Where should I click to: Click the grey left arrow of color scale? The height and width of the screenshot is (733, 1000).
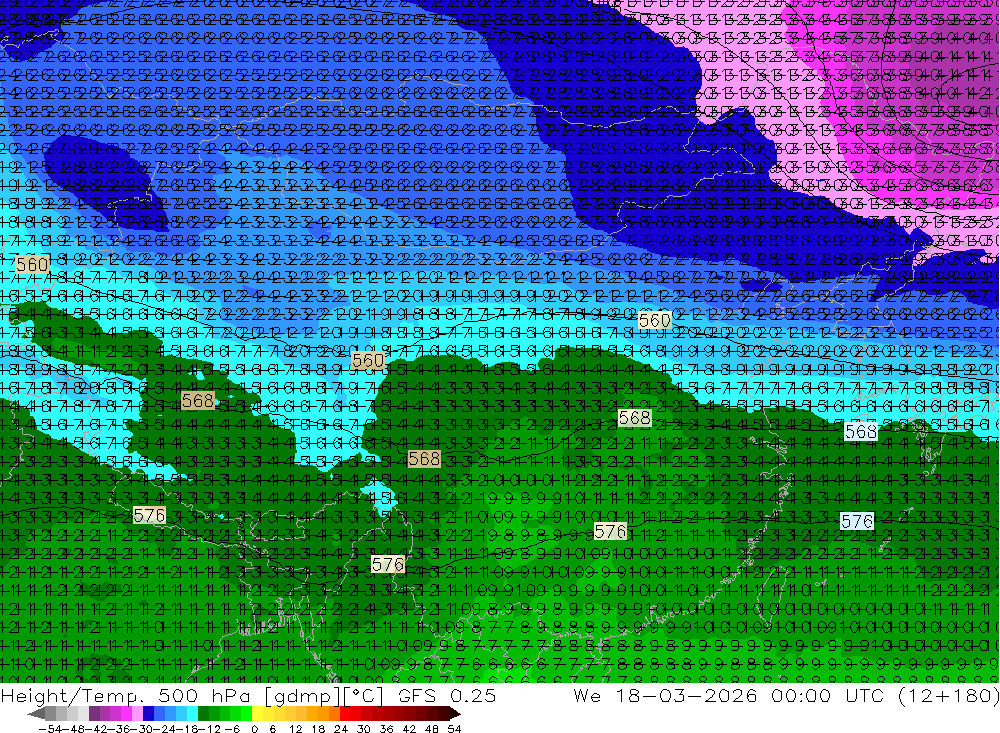[36, 714]
